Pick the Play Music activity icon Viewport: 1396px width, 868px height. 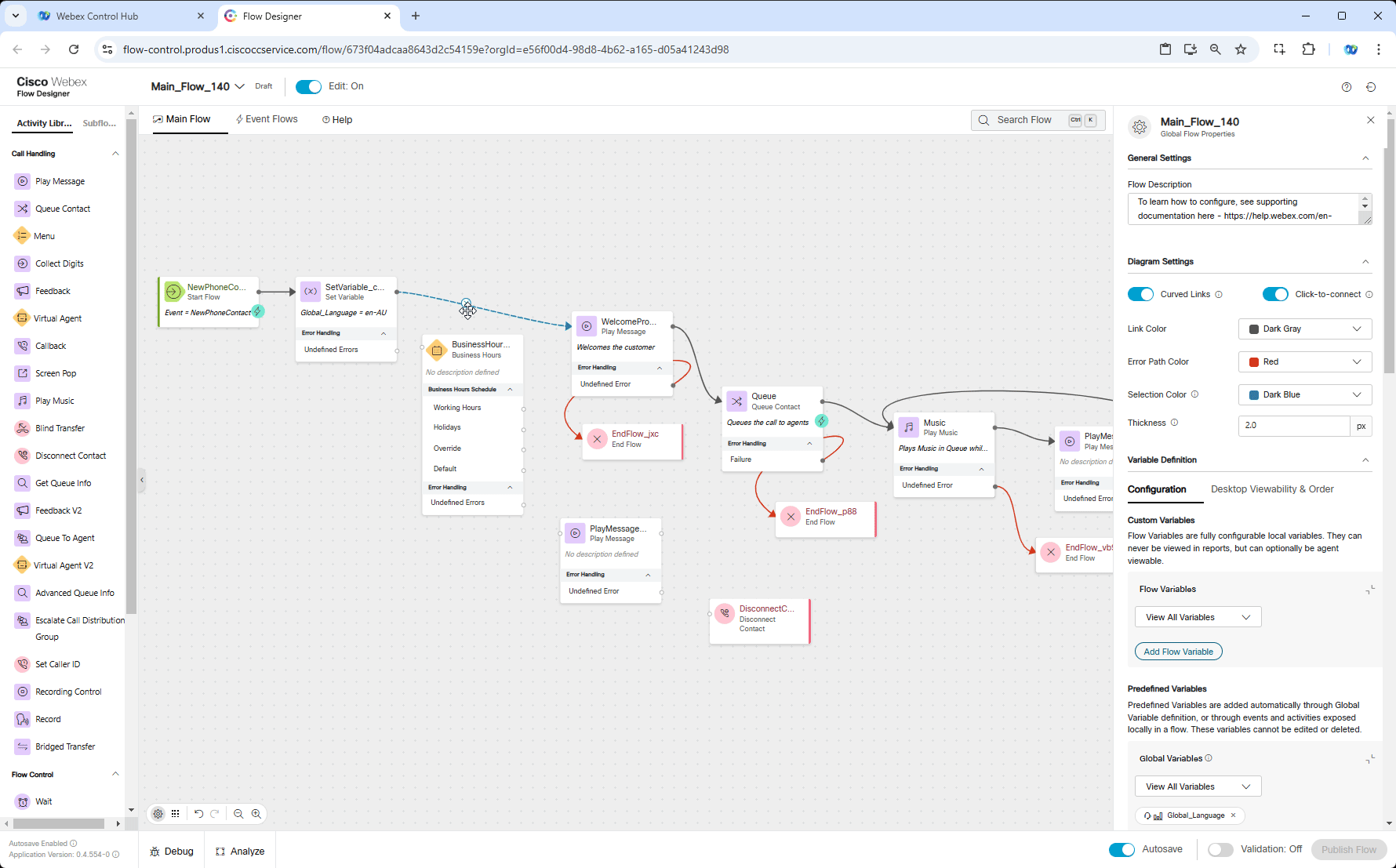[x=23, y=401]
